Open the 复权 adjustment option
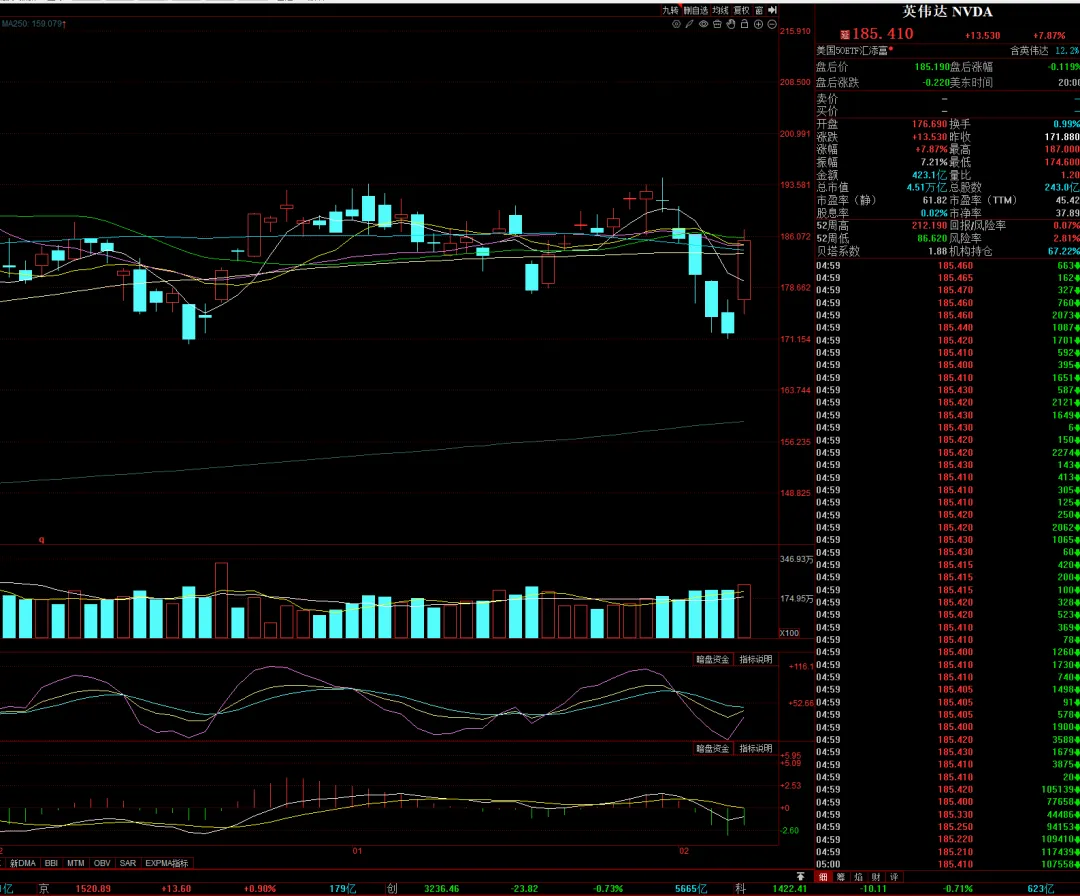This screenshot has height=896, width=1080. [741, 10]
